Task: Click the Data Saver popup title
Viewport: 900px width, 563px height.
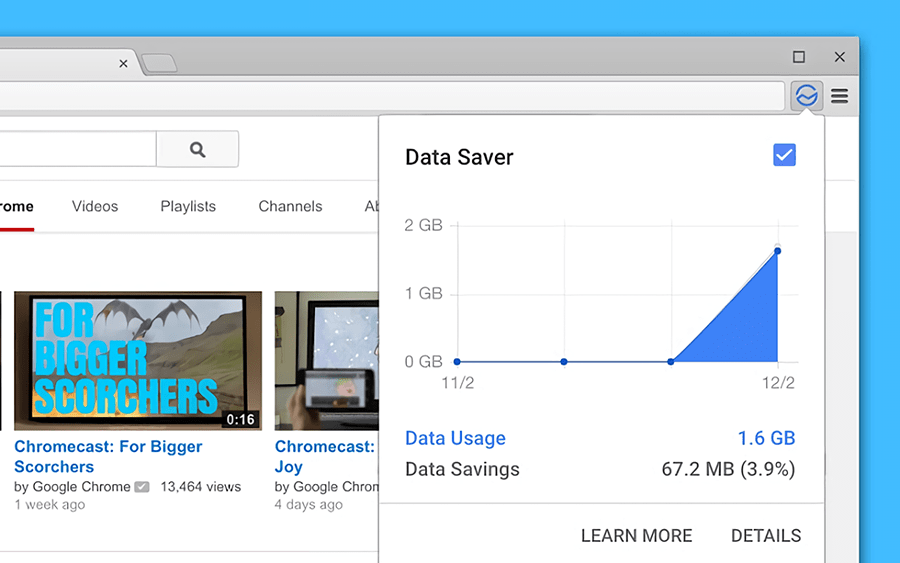Action: point(459,157)
